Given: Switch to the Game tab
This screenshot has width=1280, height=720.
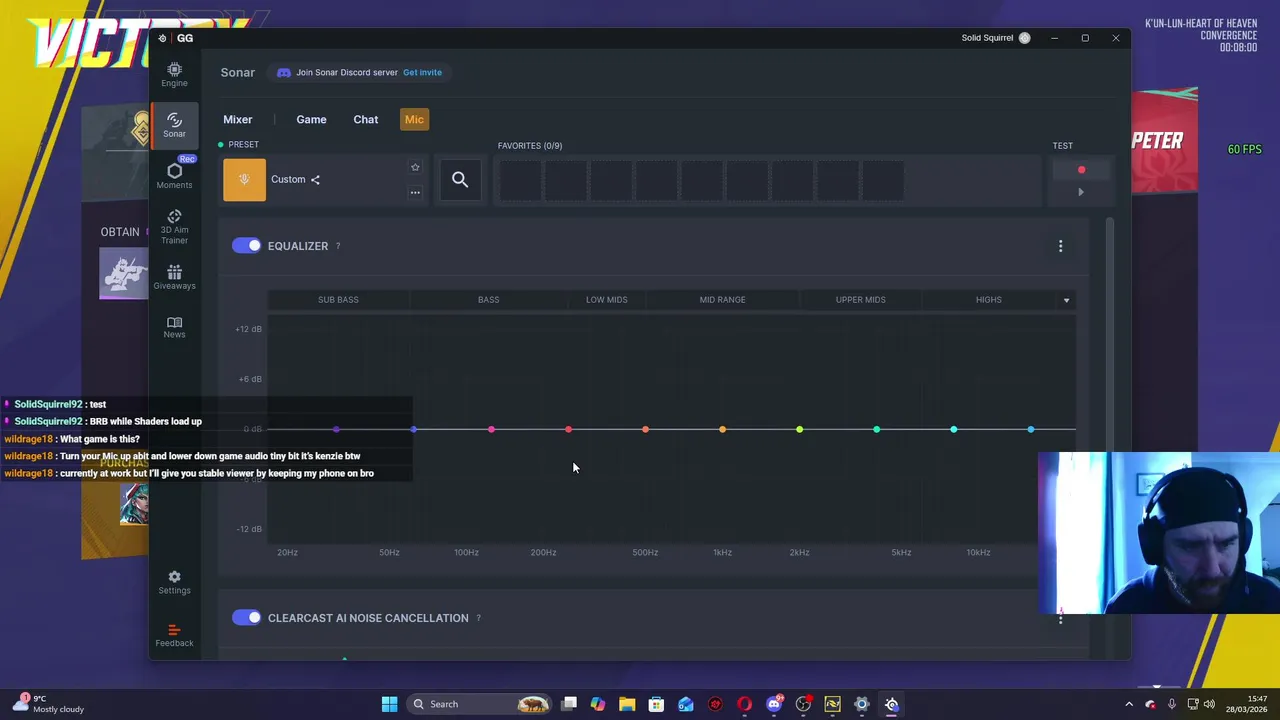Looking at the screenshot, I should 311,120.
